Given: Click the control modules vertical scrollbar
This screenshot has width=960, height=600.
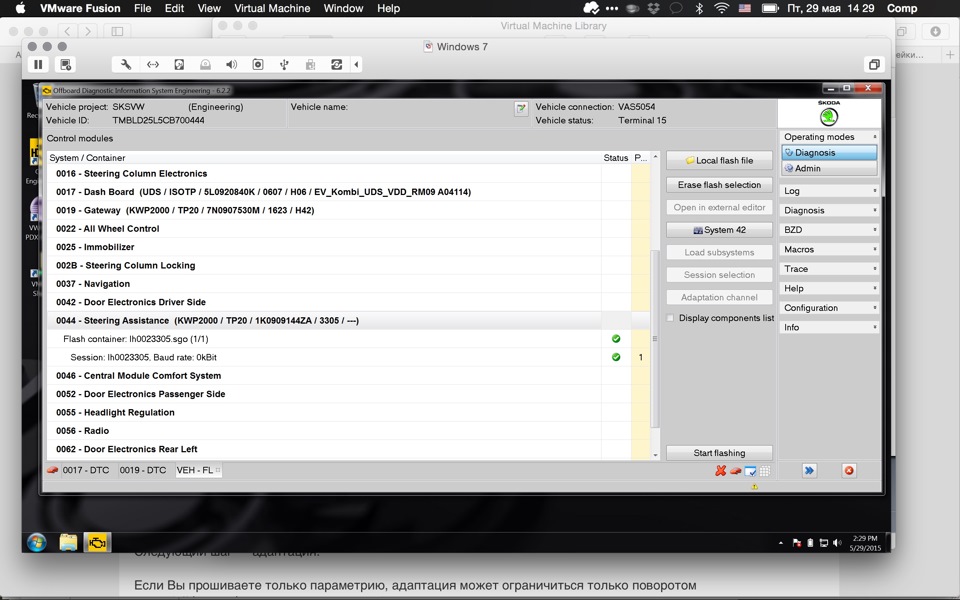Looking at the screenshot, I should pyautogui.click(x=655, y=338).
